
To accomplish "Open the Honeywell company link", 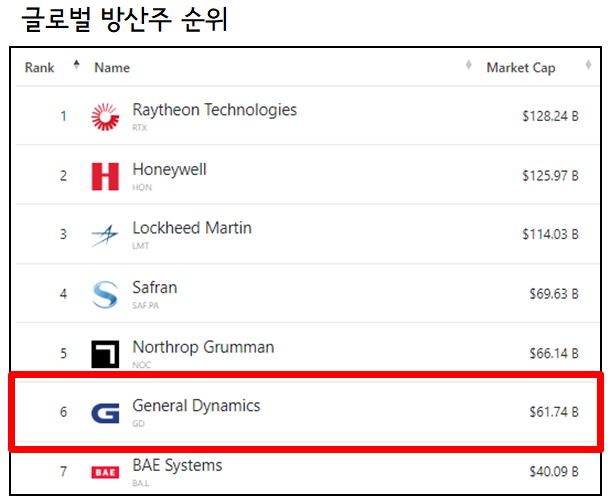I will click(x=169, y=169).
